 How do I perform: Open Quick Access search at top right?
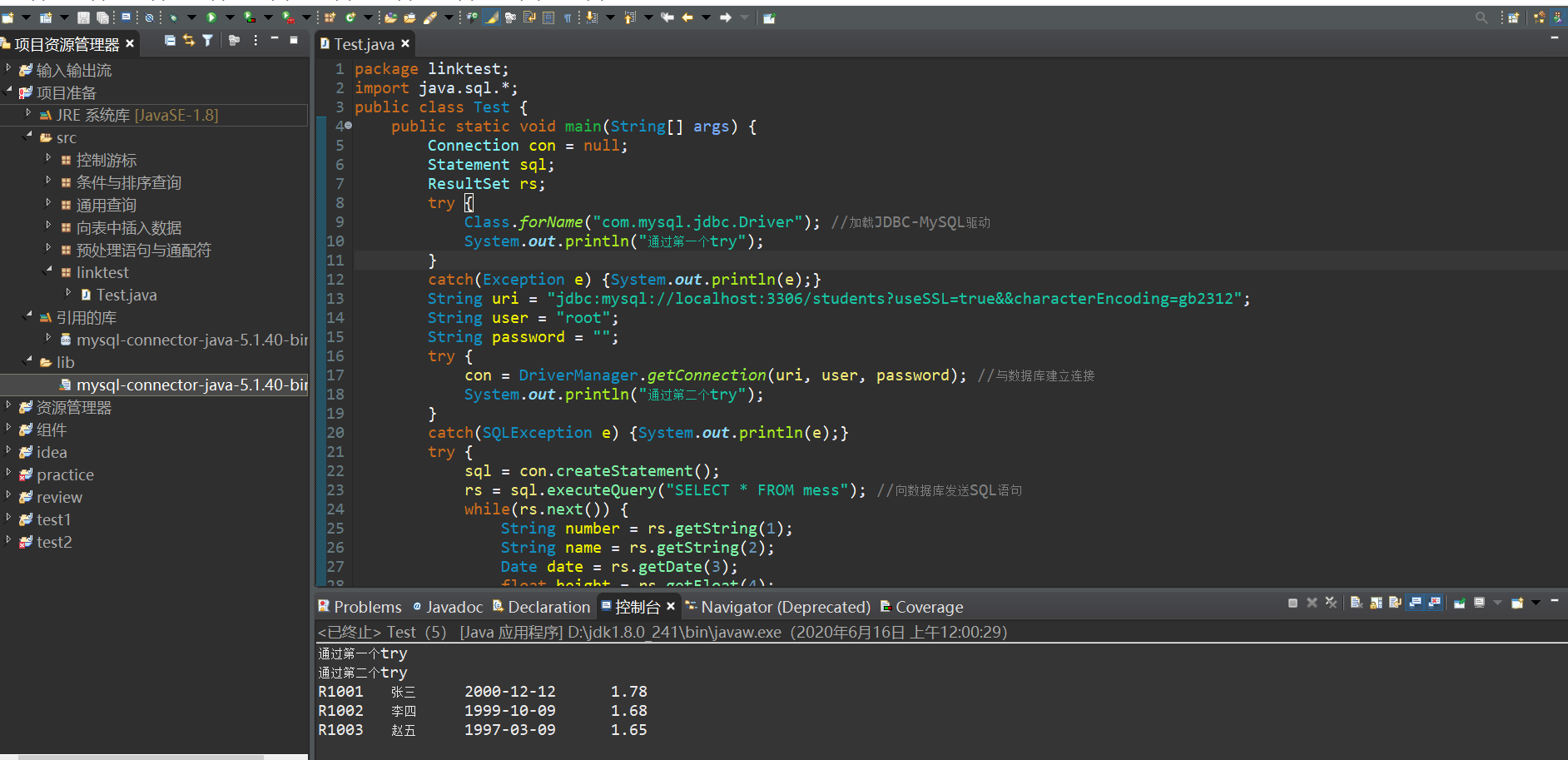(1481, 17)
